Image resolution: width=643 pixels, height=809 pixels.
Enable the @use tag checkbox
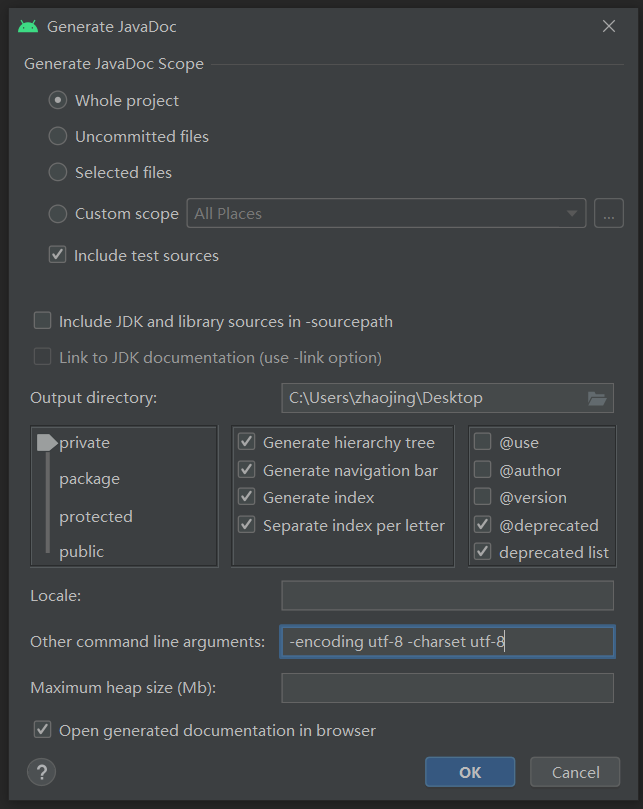coord(483,442)
